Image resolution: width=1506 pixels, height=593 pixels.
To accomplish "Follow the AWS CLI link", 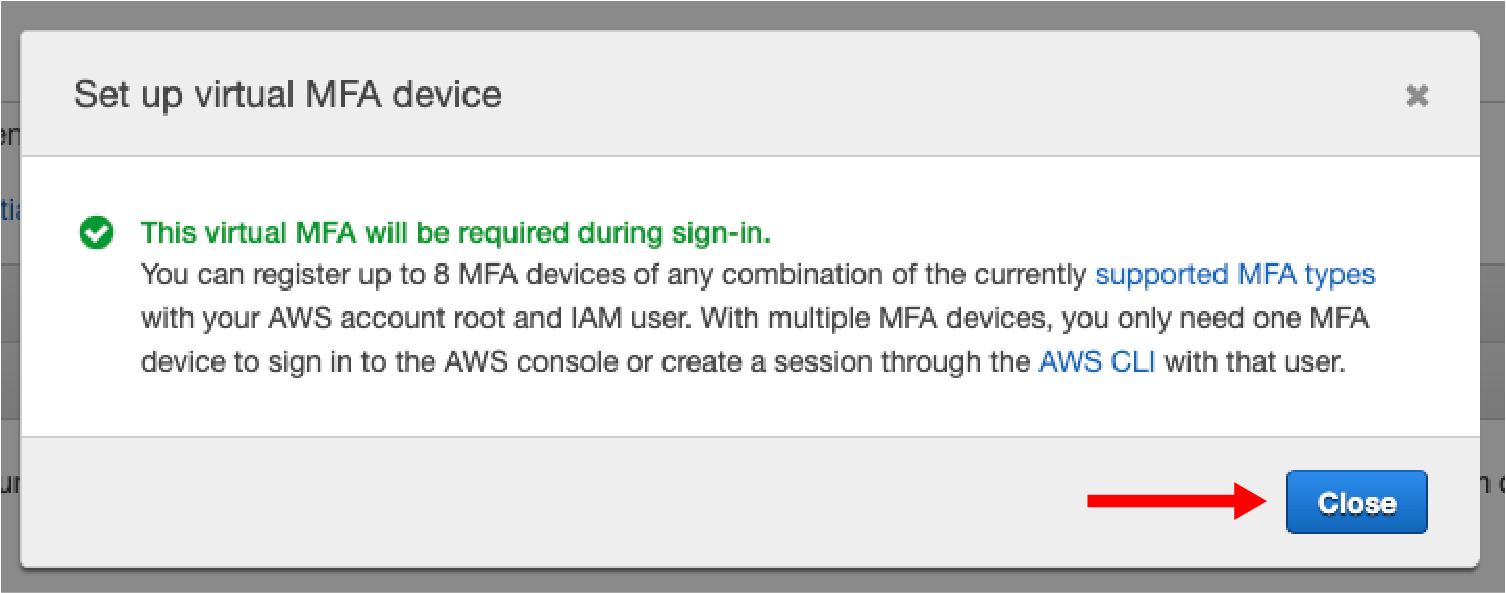I will click(1097, 361).
